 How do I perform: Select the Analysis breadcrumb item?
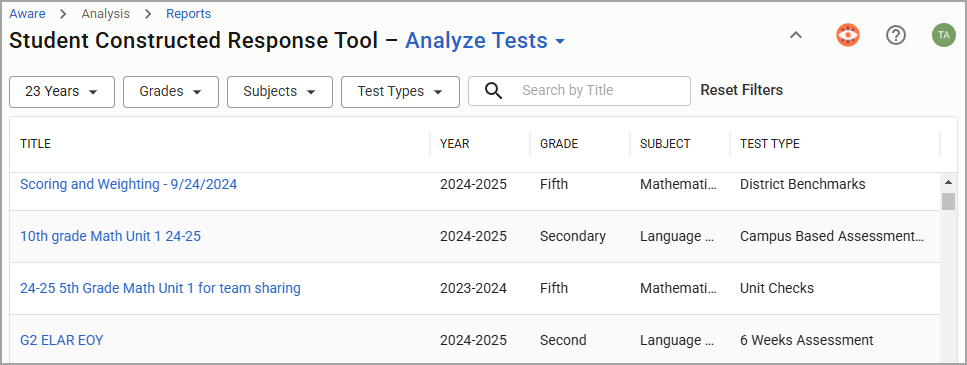click(105, 14)
